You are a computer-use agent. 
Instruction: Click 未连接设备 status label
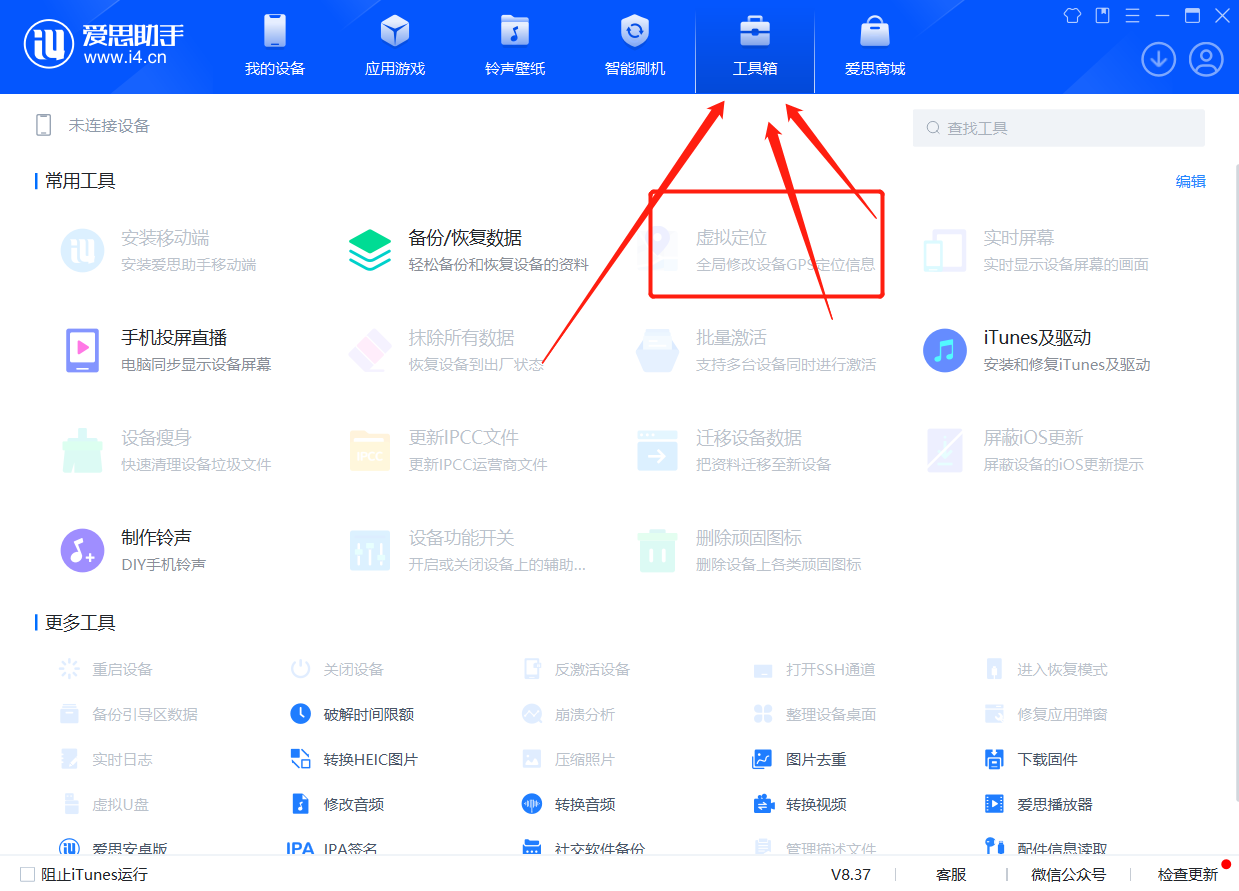point(109,126)
